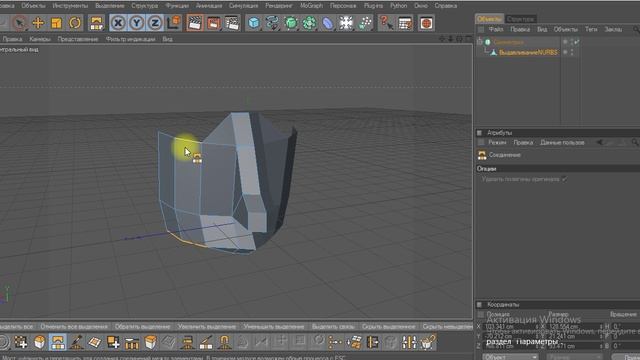
Task: Switch to the Объекты tab in manager
Action: [x=489, y=19]
